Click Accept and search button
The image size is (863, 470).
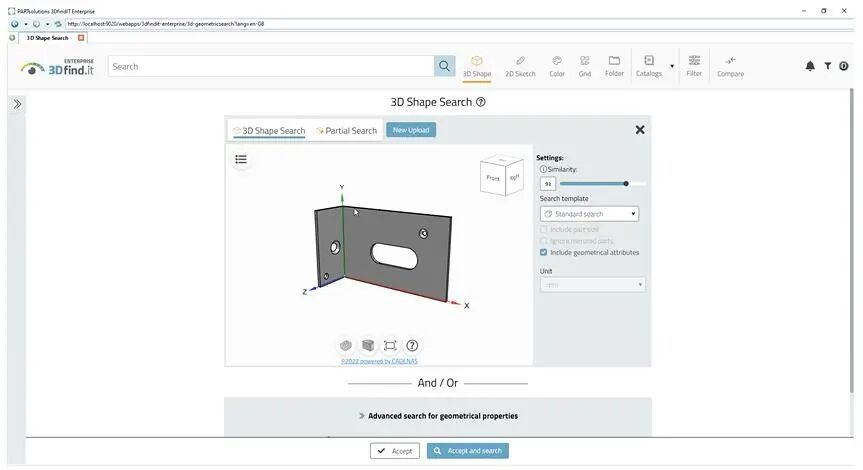click(x=468, y=451)
